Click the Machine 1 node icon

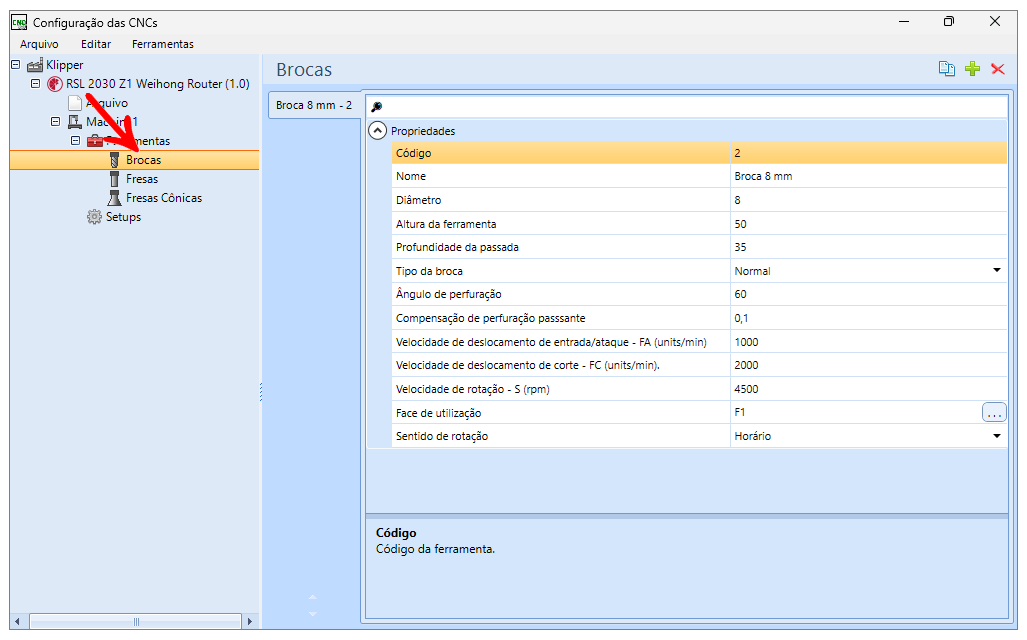tap(75, 122)
